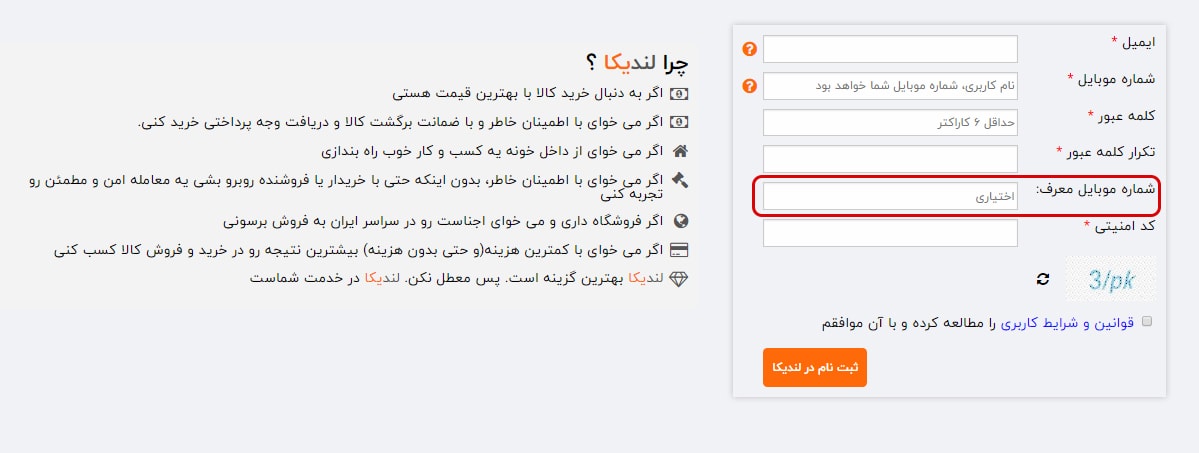Click the diamond icon beside last Lendika line
This screenshot has width=1199, height=453.
679,279
